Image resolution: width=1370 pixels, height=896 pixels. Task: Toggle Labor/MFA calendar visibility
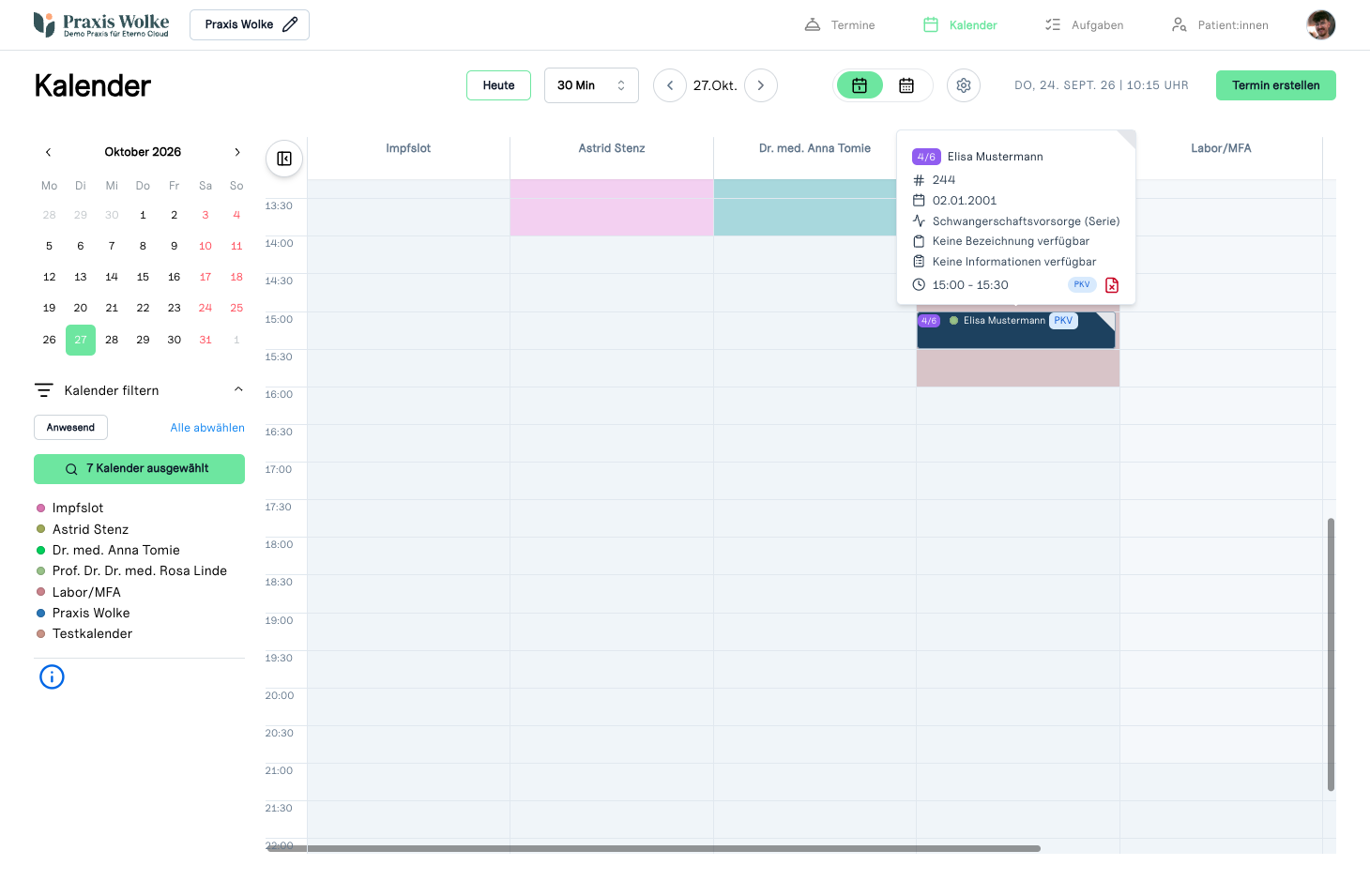pos(78,592)
